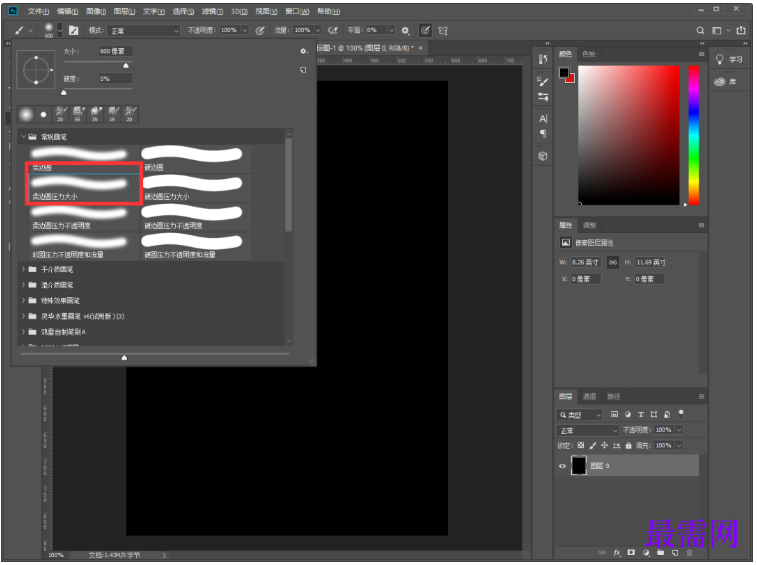The height and width of the screenshot is (565, 757).
Task: Create a new brush preset
Action: pyautogui.click(x=303, y=70)
